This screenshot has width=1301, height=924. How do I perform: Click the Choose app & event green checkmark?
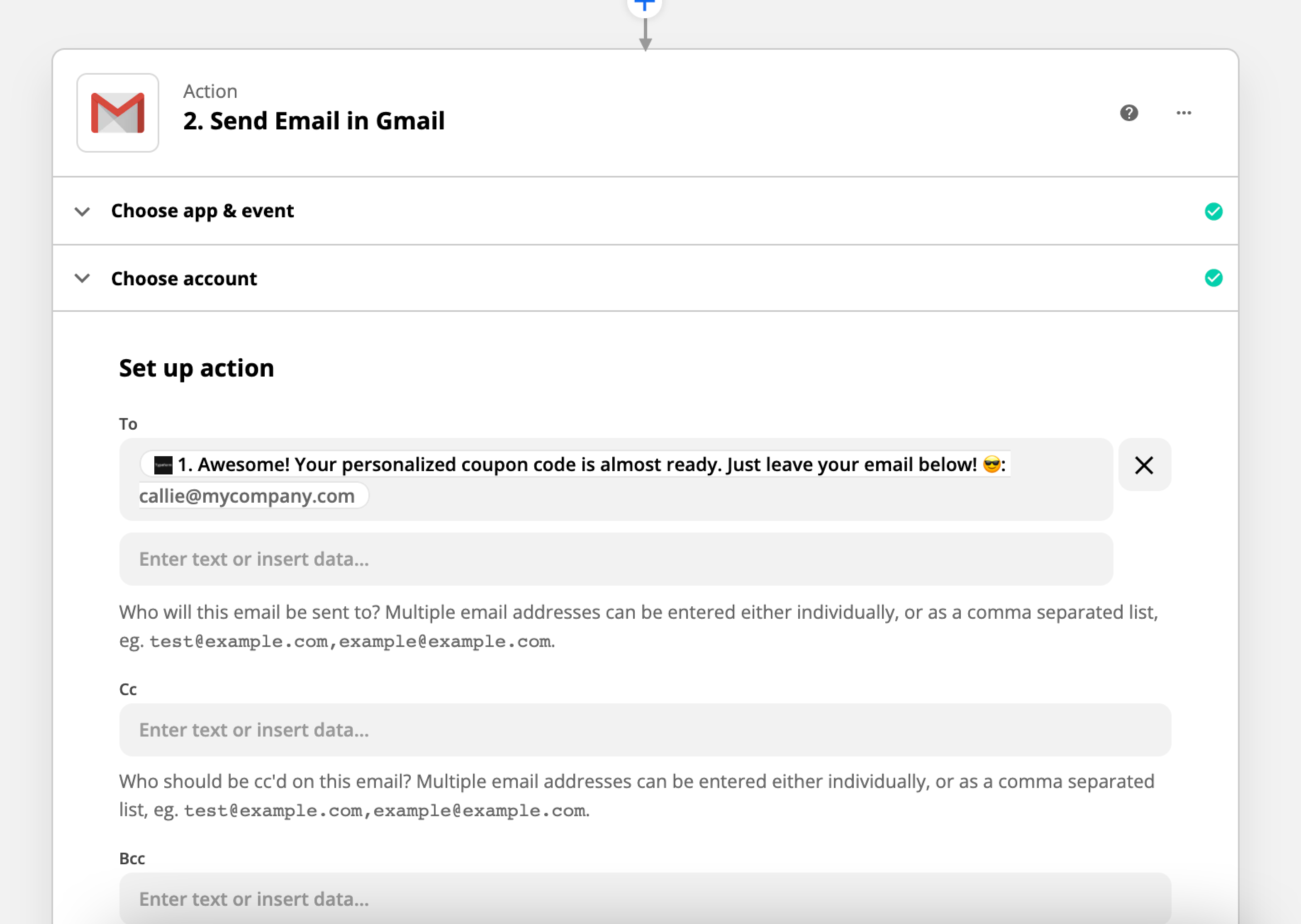(1213, 212)
